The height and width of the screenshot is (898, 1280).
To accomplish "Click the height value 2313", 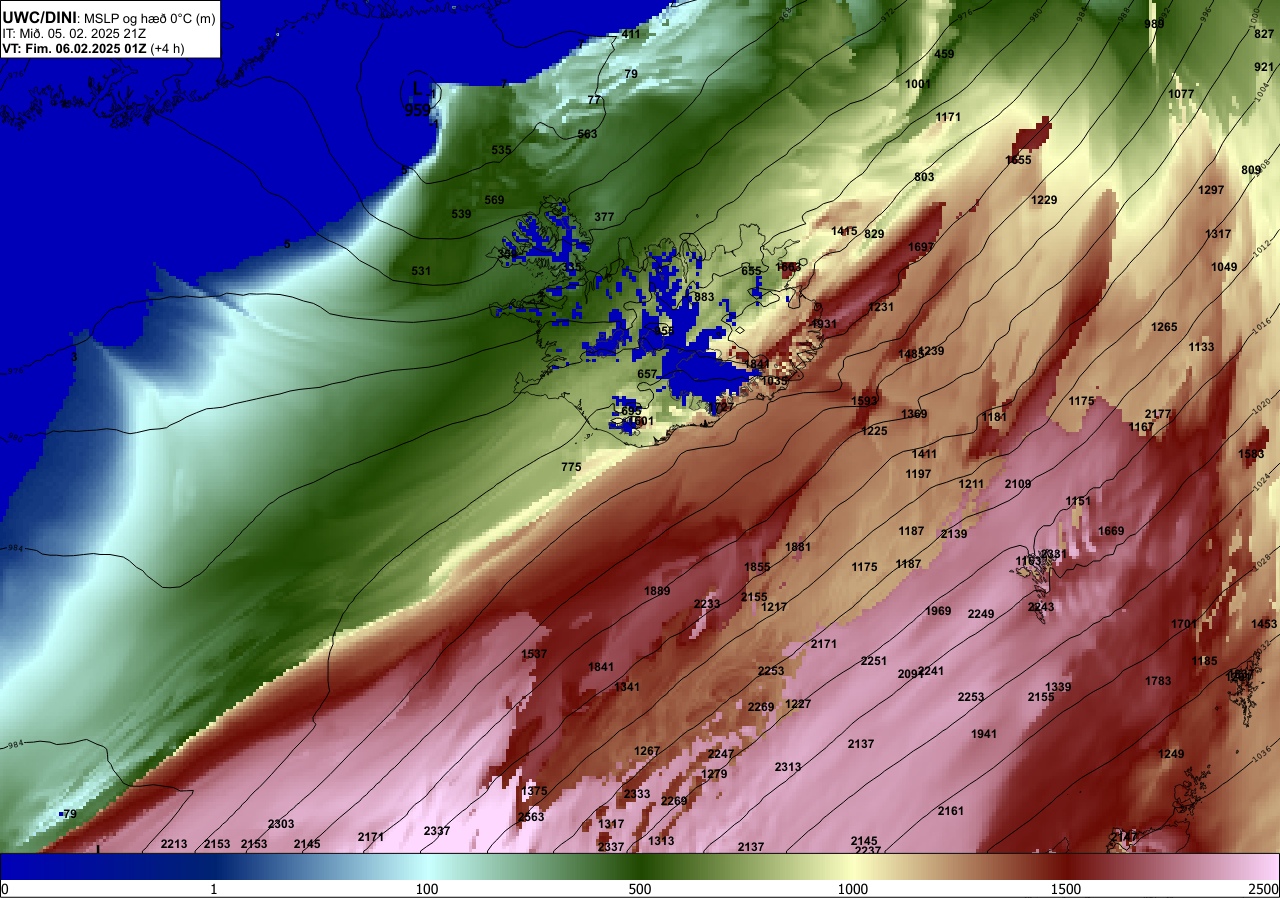I will click(x=788, y=767).
